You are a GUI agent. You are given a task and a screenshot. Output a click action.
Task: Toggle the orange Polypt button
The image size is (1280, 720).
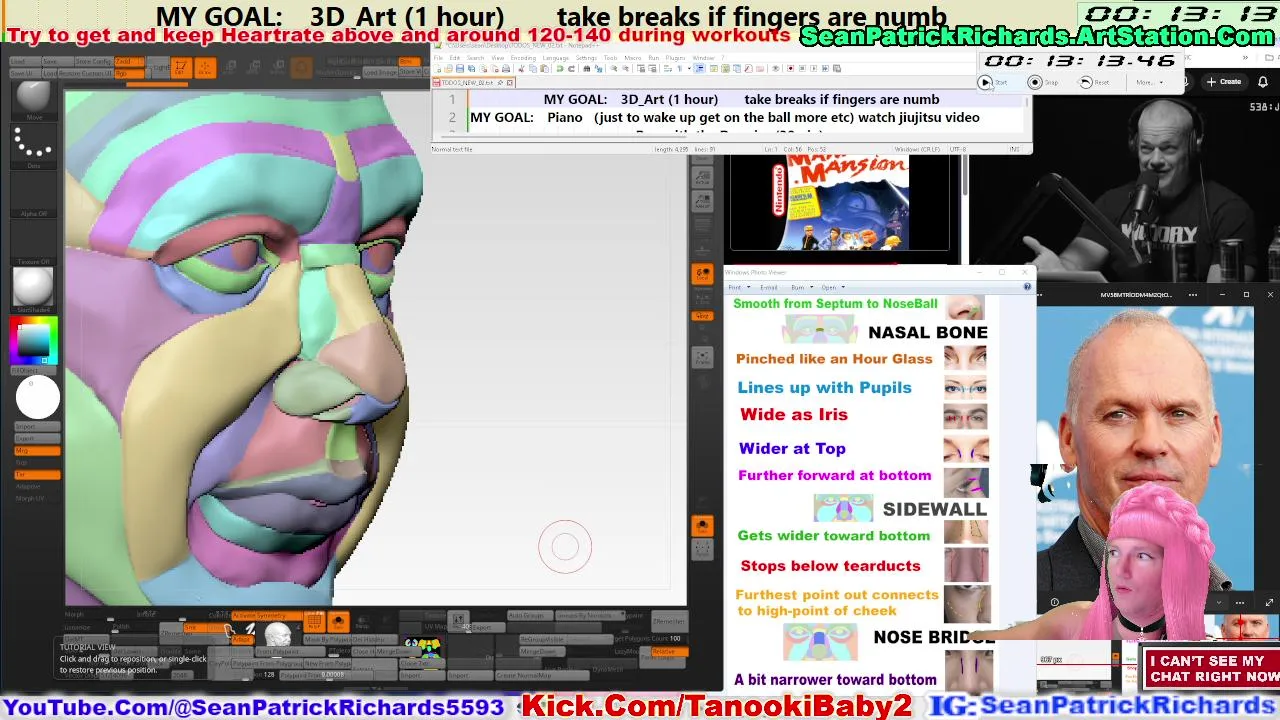242,639
